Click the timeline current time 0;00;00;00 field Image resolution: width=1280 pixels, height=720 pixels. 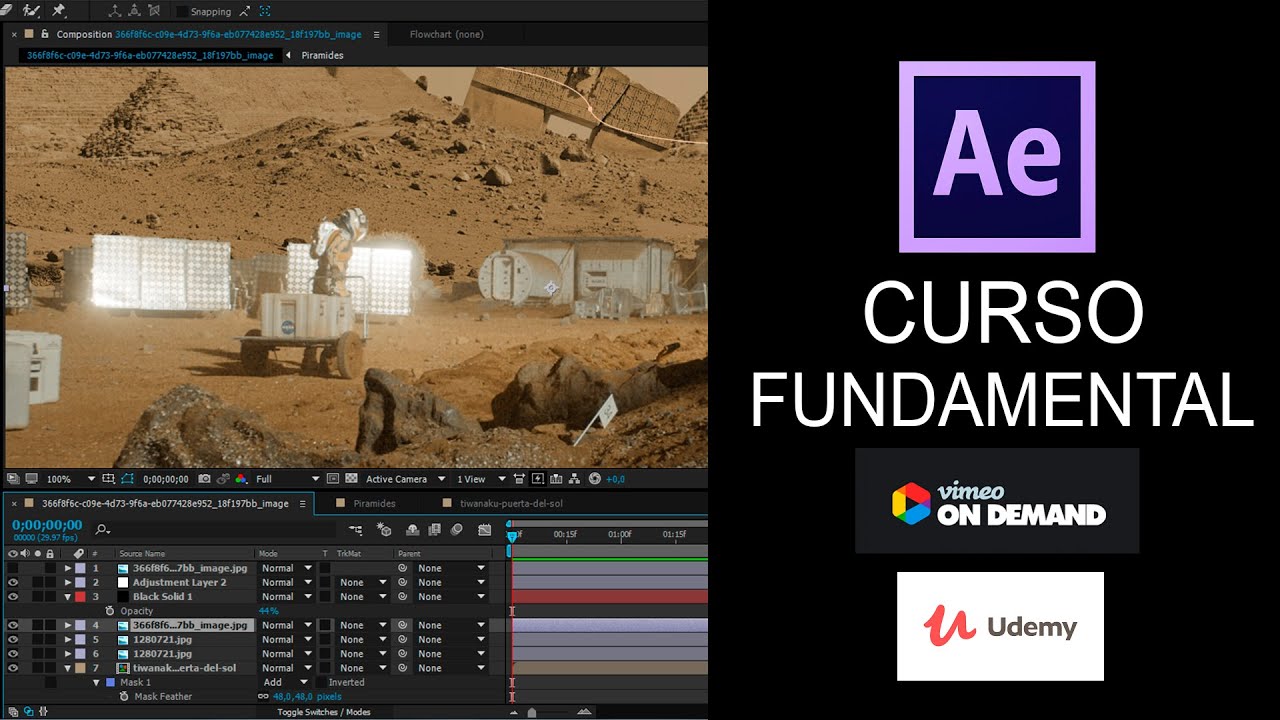[x=47, y=525]
